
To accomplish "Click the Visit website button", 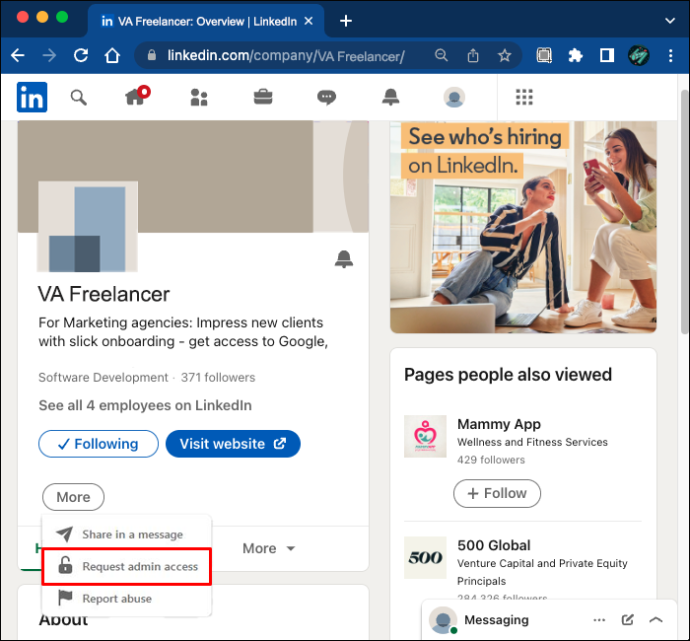I will [x=233, y=444].
